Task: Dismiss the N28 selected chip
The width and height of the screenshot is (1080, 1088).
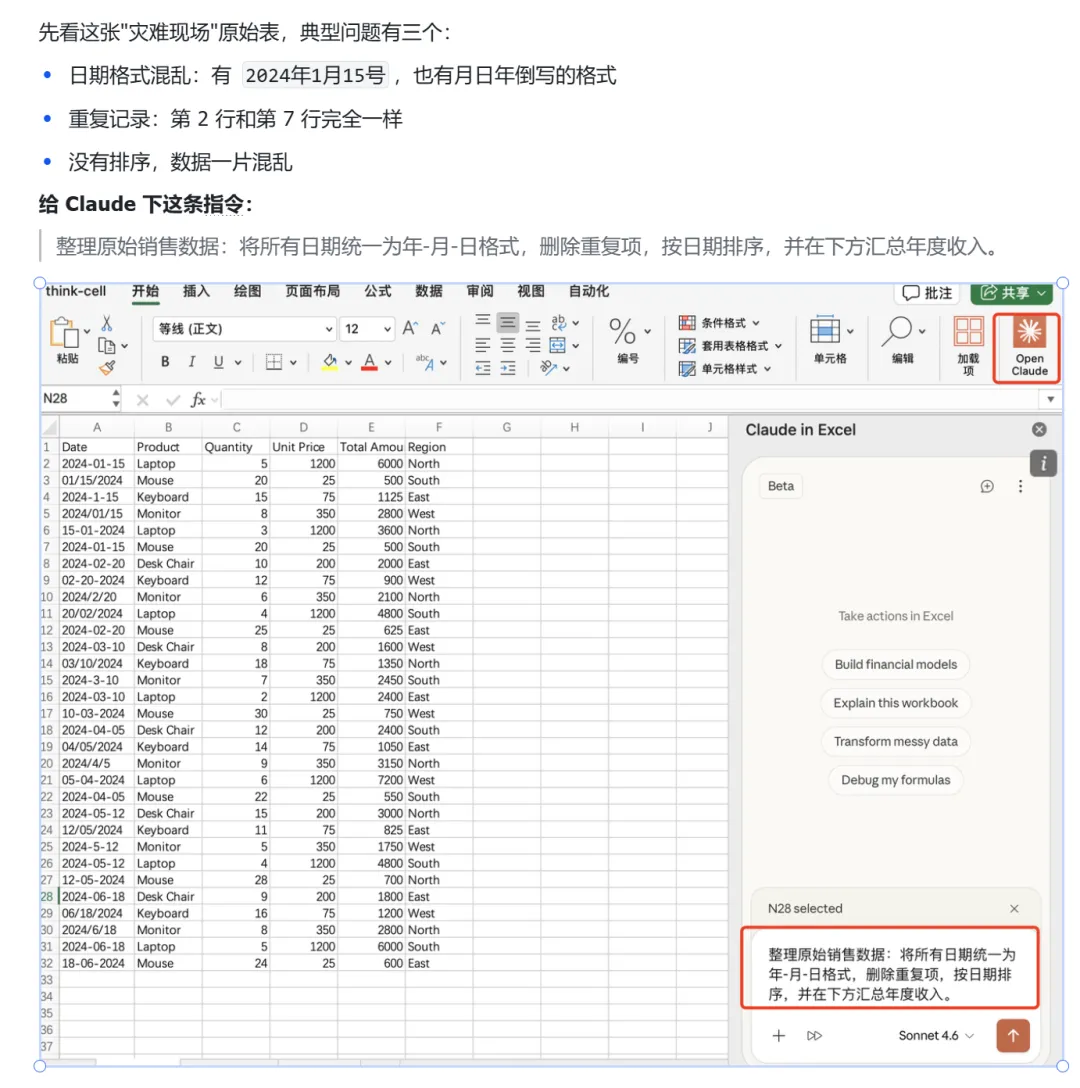Action: coord(1014,908)
